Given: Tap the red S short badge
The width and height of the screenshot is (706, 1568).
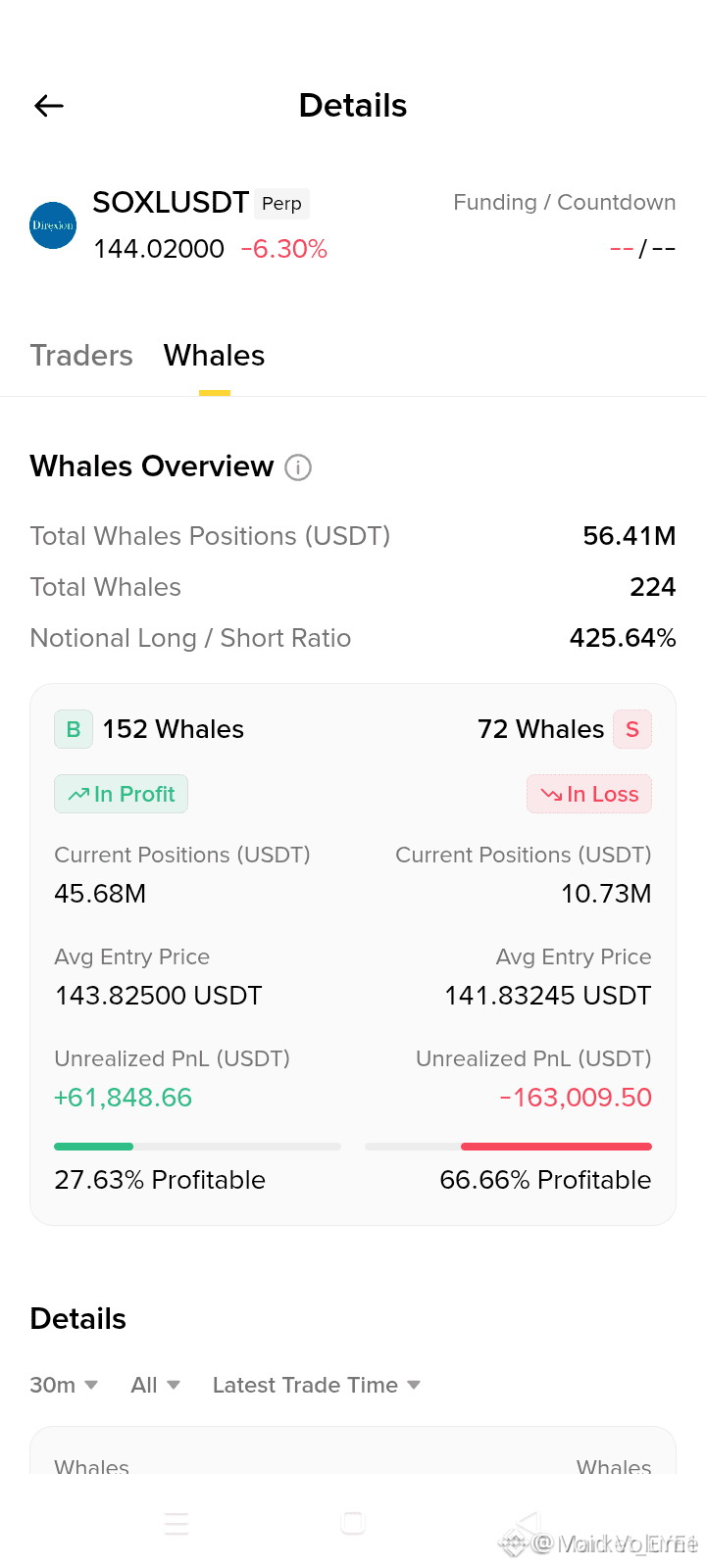Looking at the screenshot, I should pos(632,729).
